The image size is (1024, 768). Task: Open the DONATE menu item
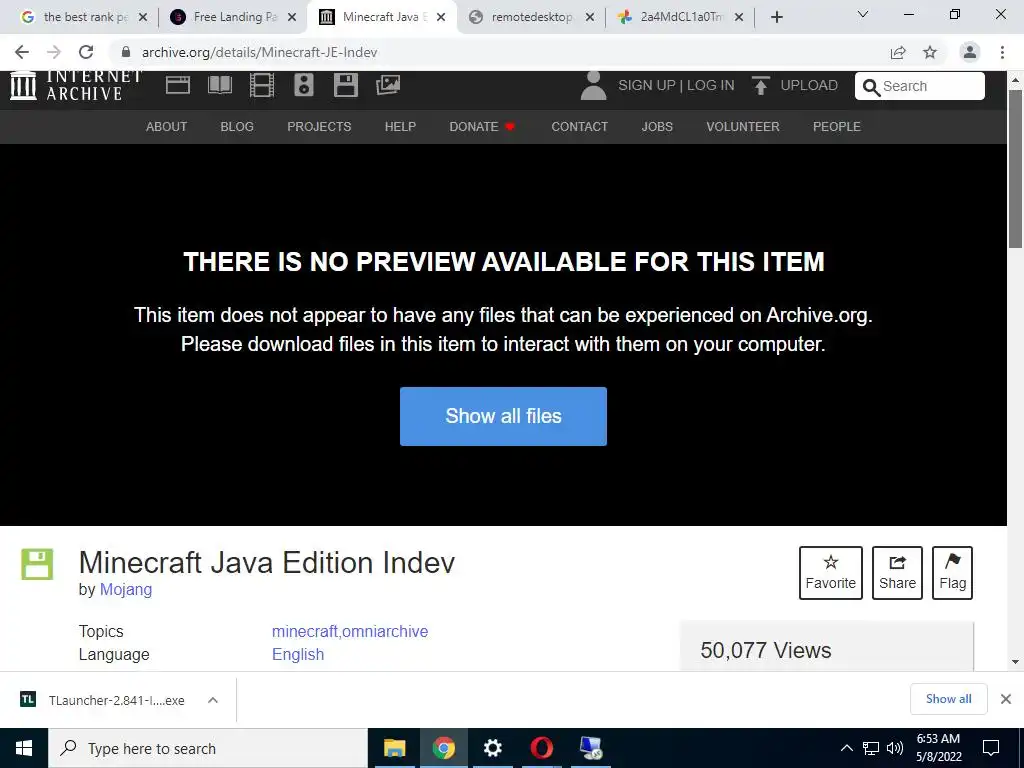483,127
